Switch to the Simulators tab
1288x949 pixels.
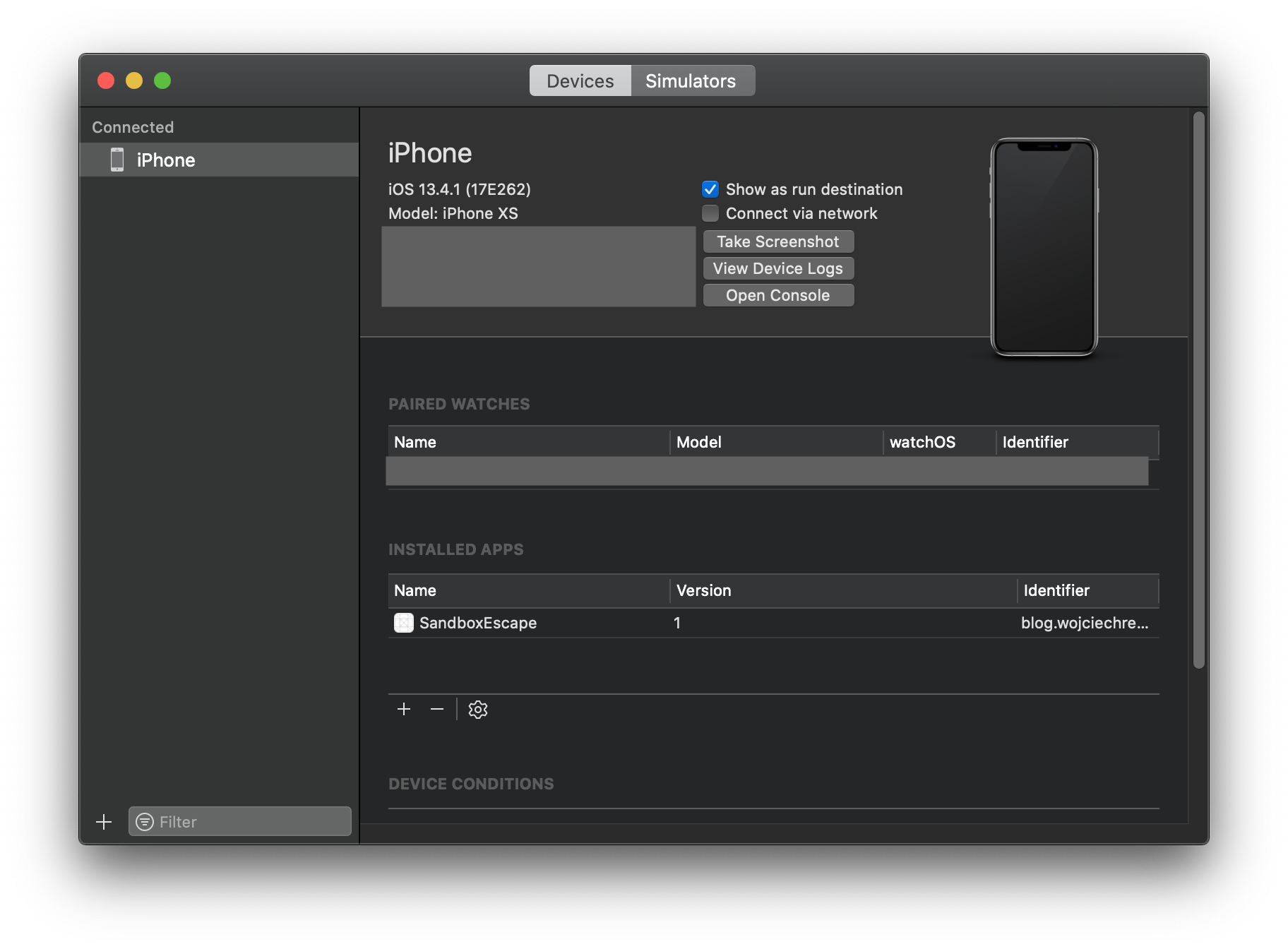click(692, 81)
